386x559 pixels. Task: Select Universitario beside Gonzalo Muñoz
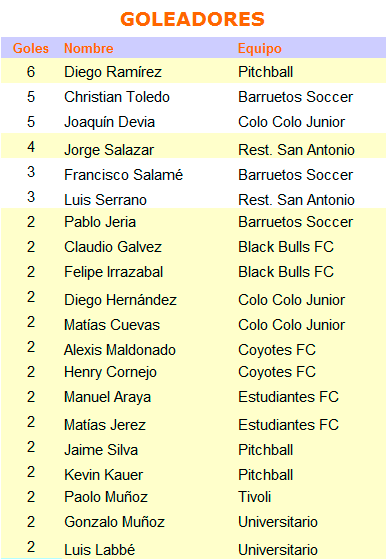(x=278, y=522)
